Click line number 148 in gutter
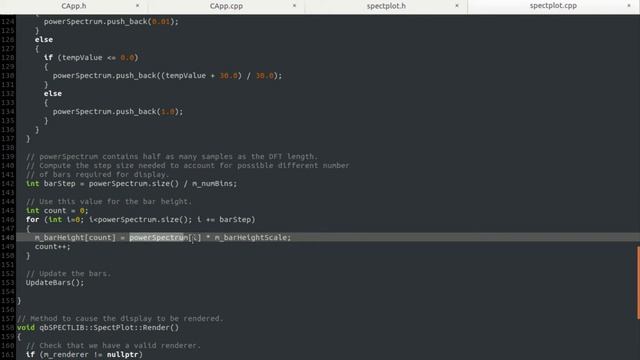640x360 pixels. click(8, 238)
